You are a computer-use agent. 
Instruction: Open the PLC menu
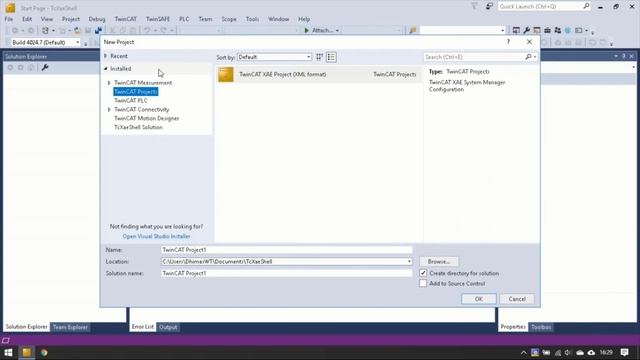[x=184, y=19]
